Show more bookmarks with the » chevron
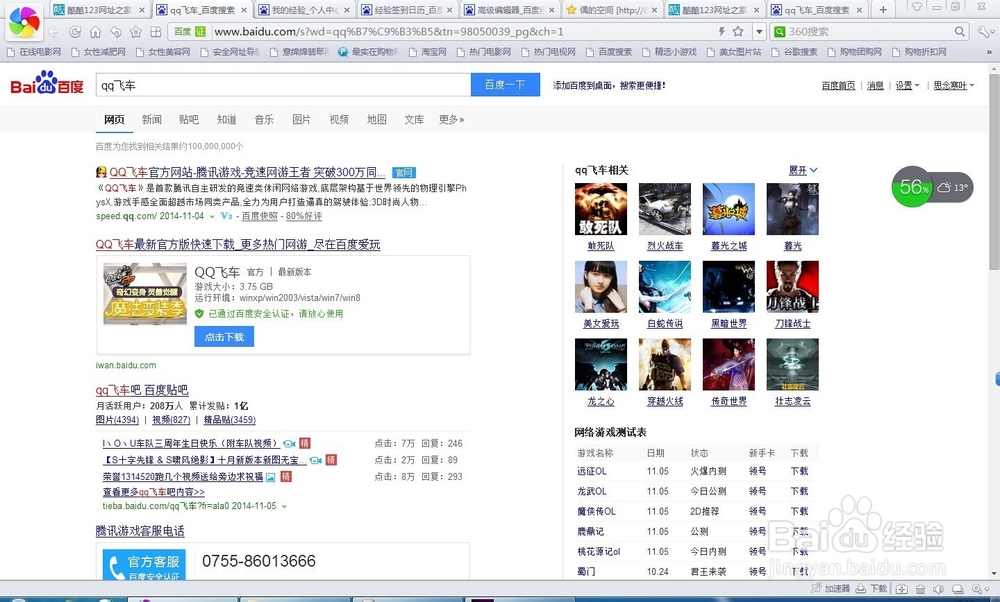 [x=989, y=52]
